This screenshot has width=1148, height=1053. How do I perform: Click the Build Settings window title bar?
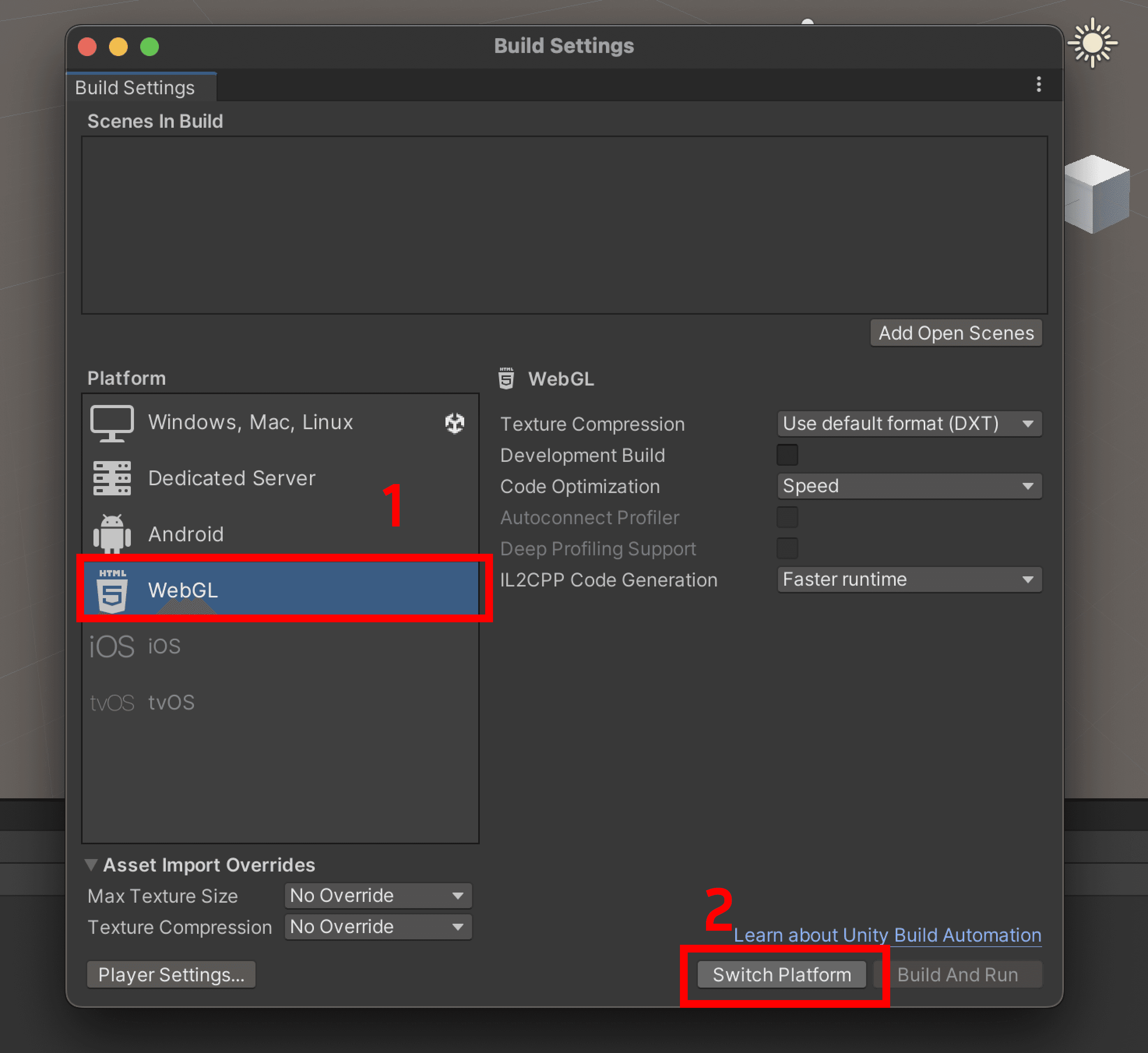[564, 46]
